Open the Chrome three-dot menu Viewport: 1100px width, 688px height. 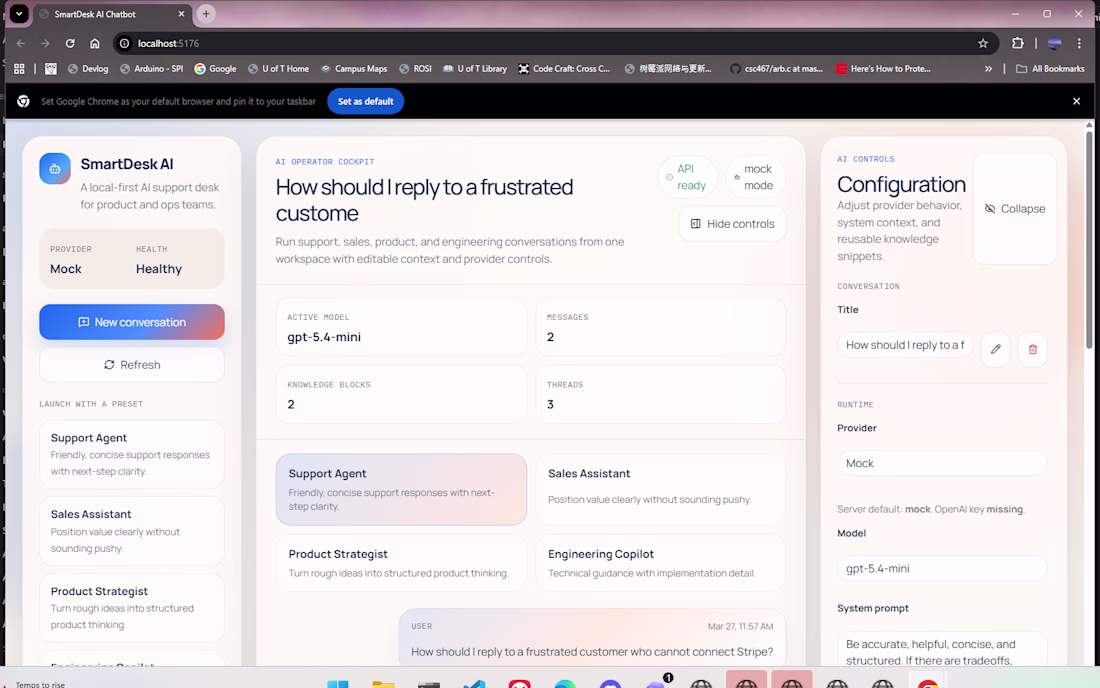click(1079, 43)
